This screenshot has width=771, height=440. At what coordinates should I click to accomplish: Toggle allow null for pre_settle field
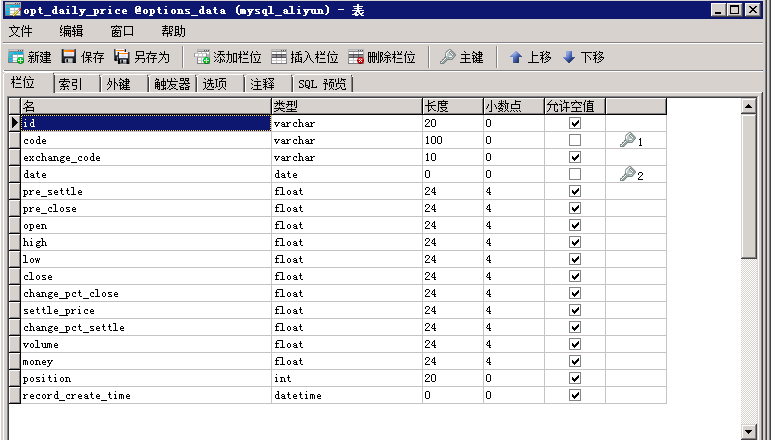point(575,191)
